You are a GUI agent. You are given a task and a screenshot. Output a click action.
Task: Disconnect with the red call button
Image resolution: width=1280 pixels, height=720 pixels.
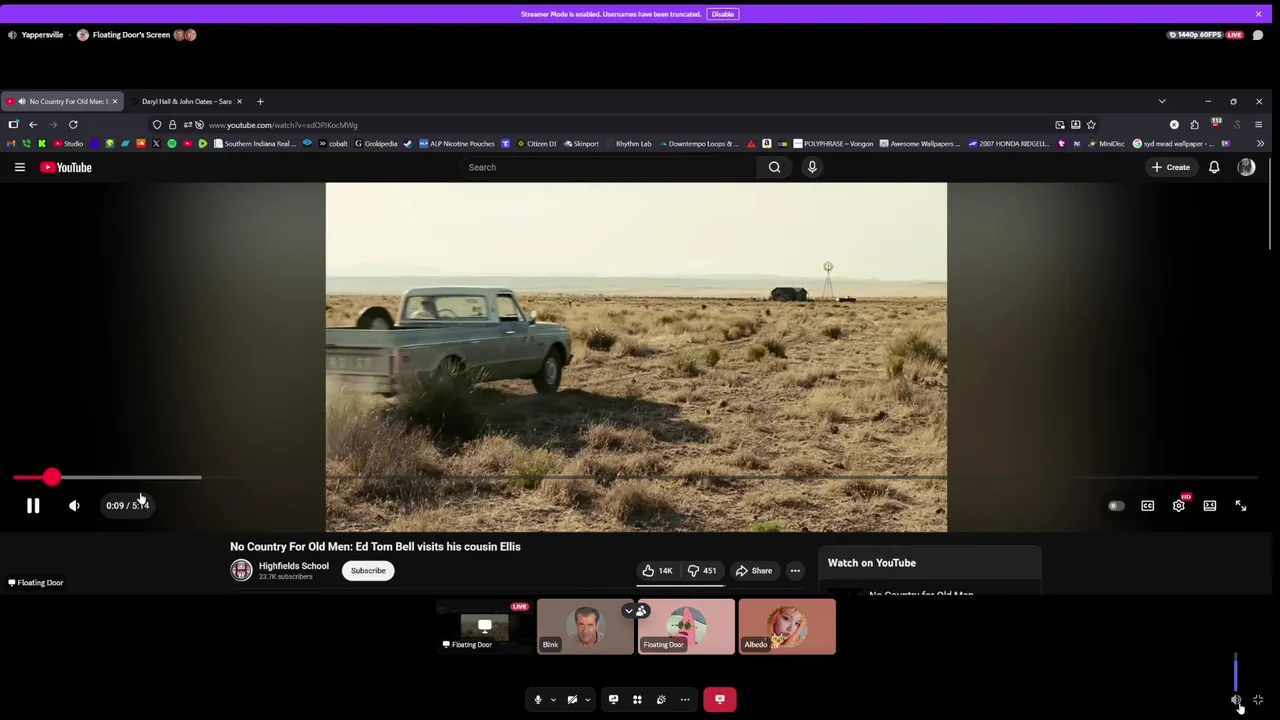(x=720, y=700)
